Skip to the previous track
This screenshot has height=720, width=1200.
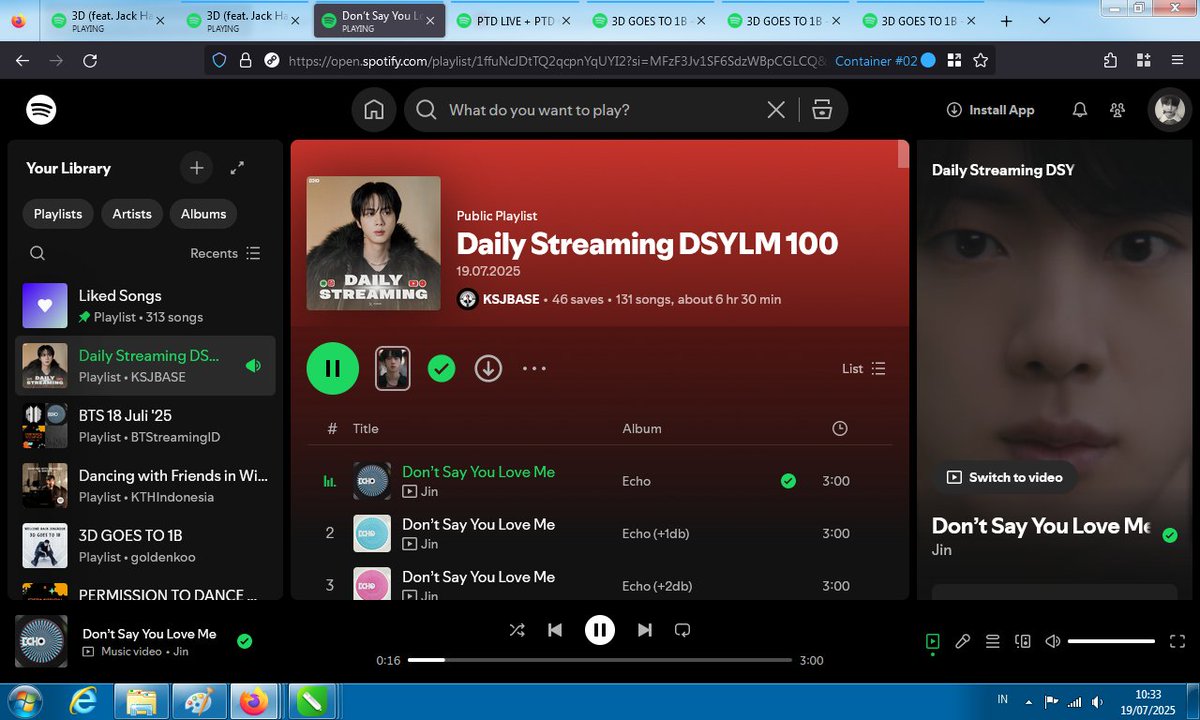[x=555, y=630]
